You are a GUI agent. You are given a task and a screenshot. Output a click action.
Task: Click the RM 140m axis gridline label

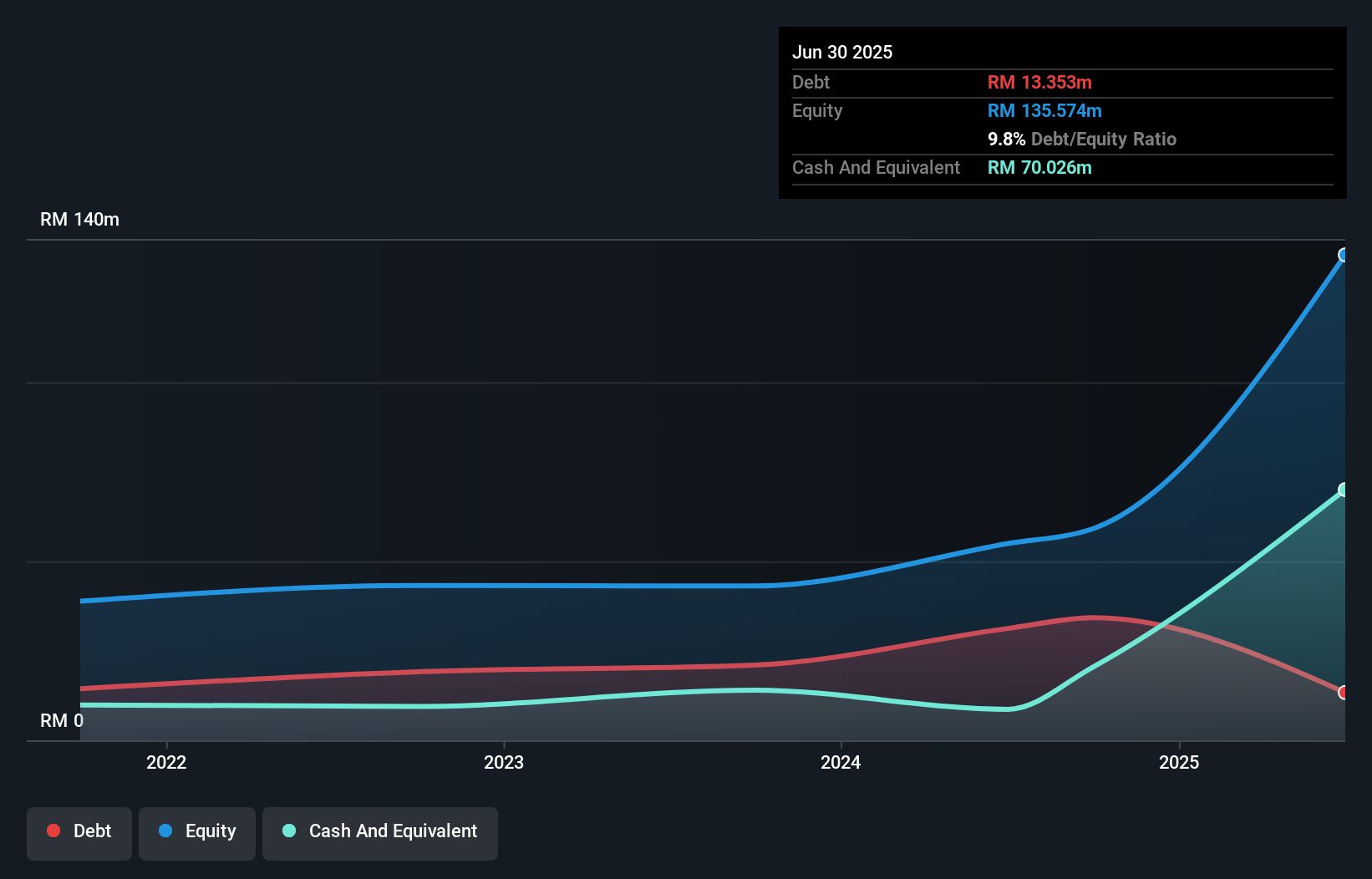click(79, 219)
